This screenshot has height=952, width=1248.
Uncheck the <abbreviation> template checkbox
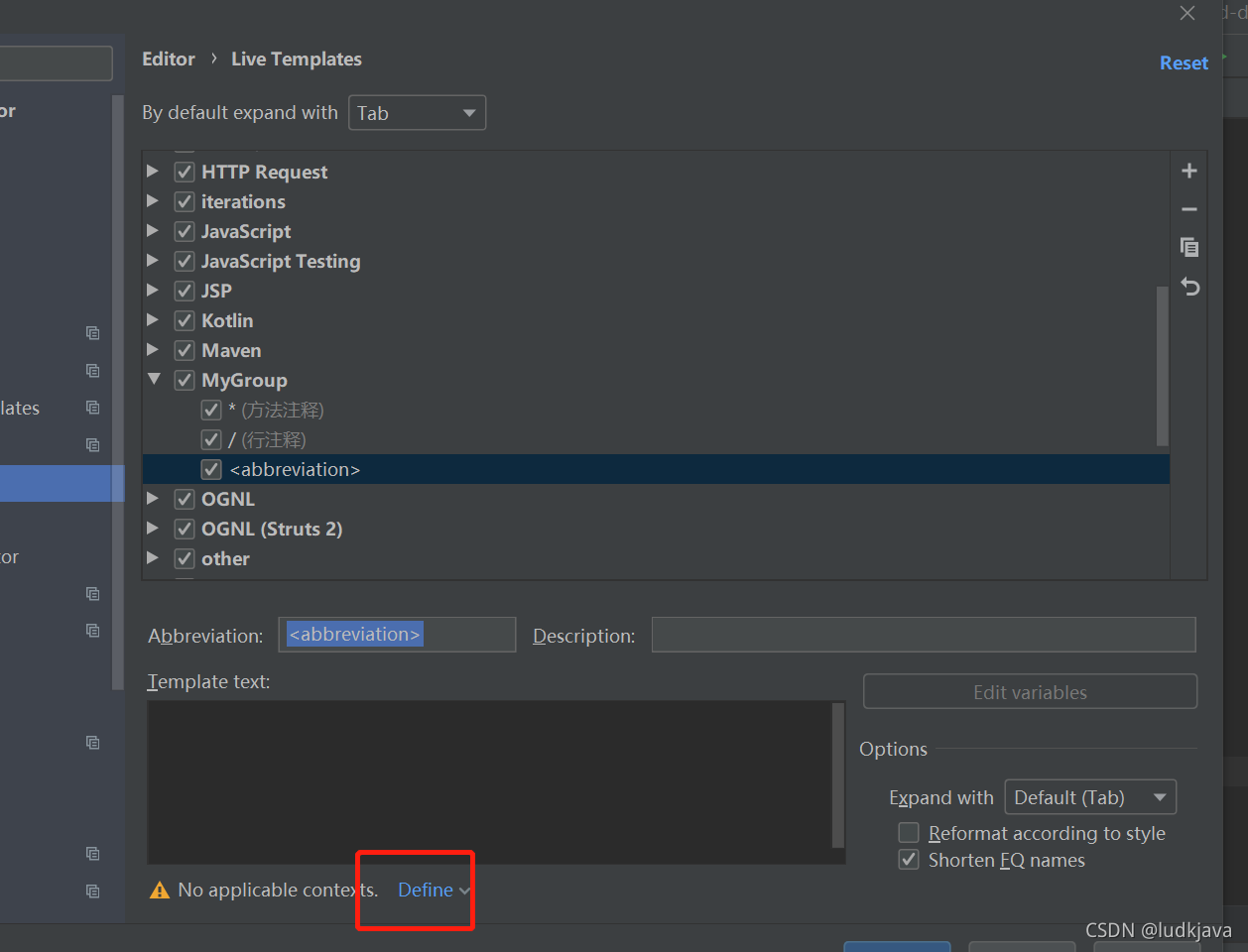211,469
